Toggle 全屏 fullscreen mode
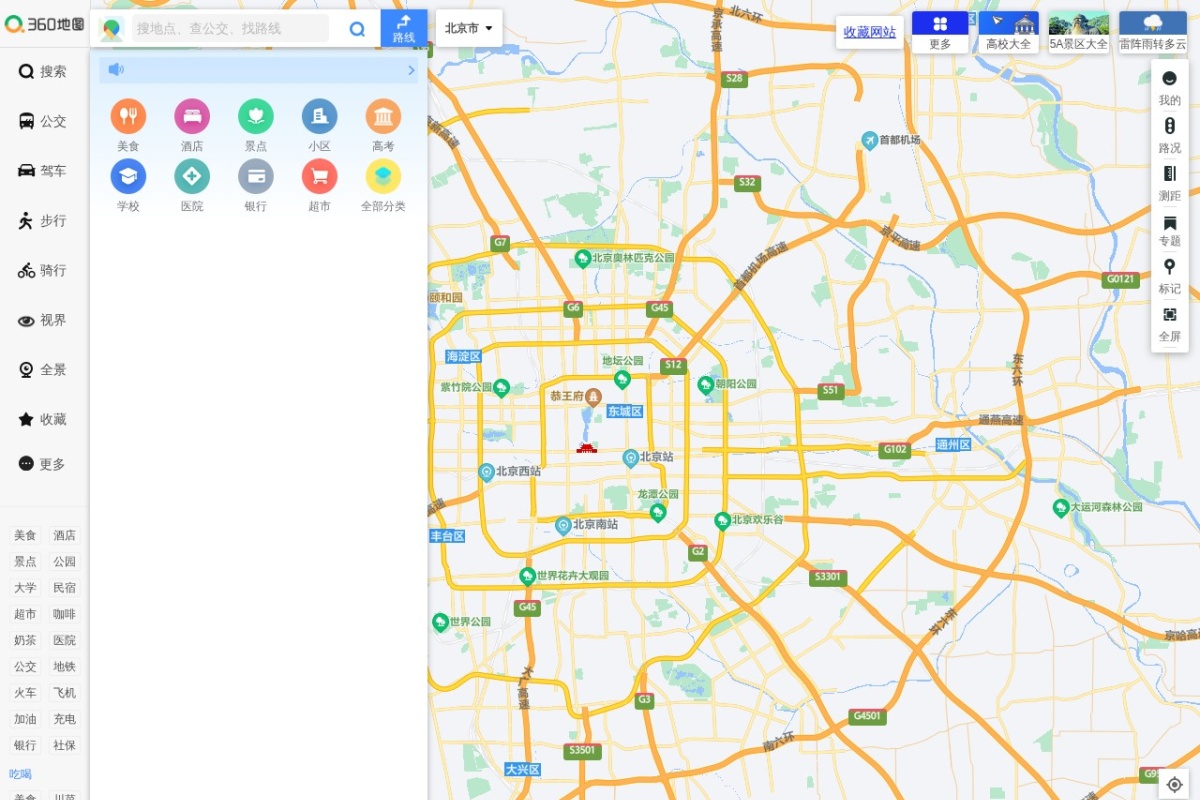1200x800 pixels. 1170,324
